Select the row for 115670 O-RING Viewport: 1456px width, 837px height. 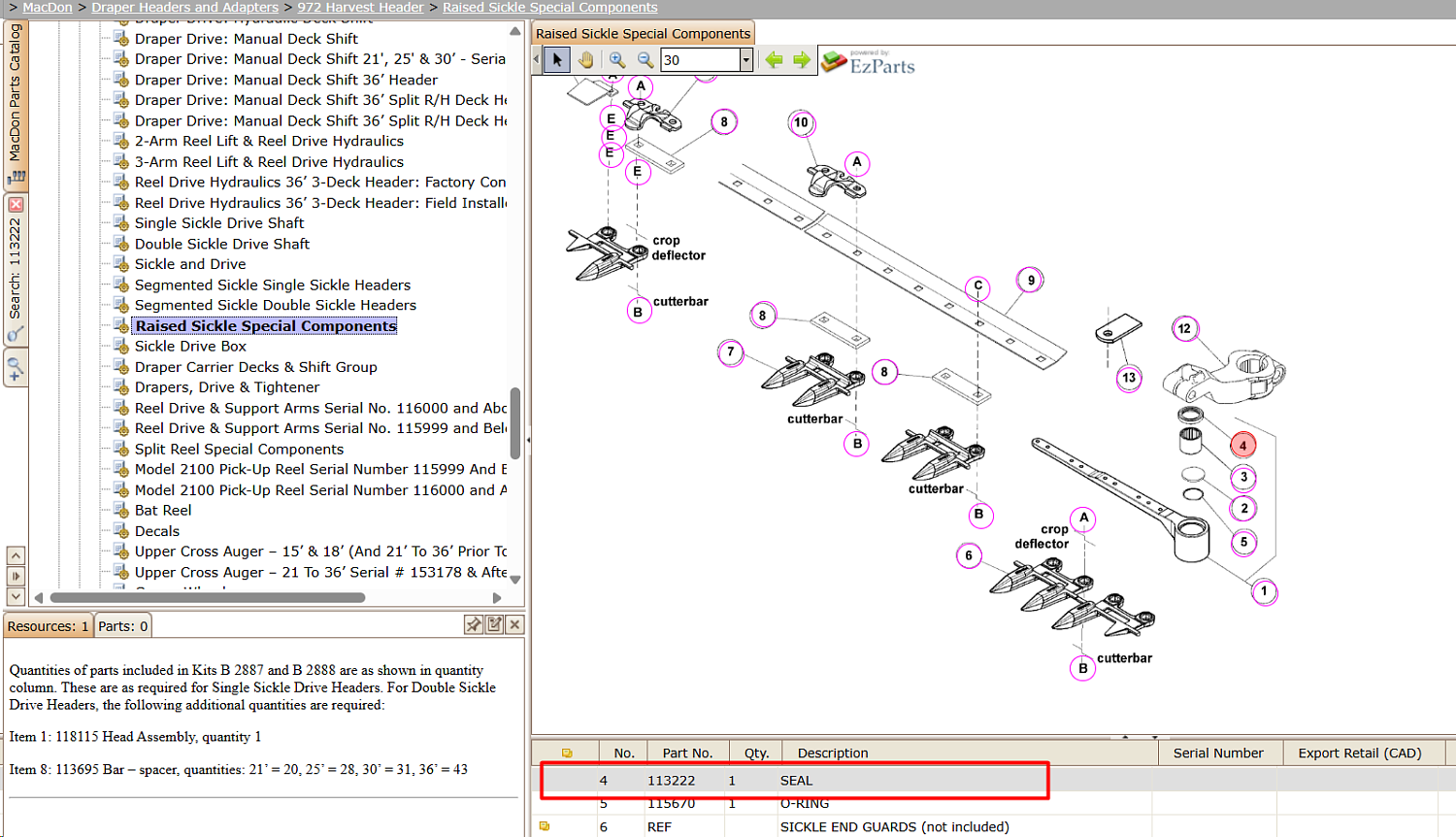point(994,804)
